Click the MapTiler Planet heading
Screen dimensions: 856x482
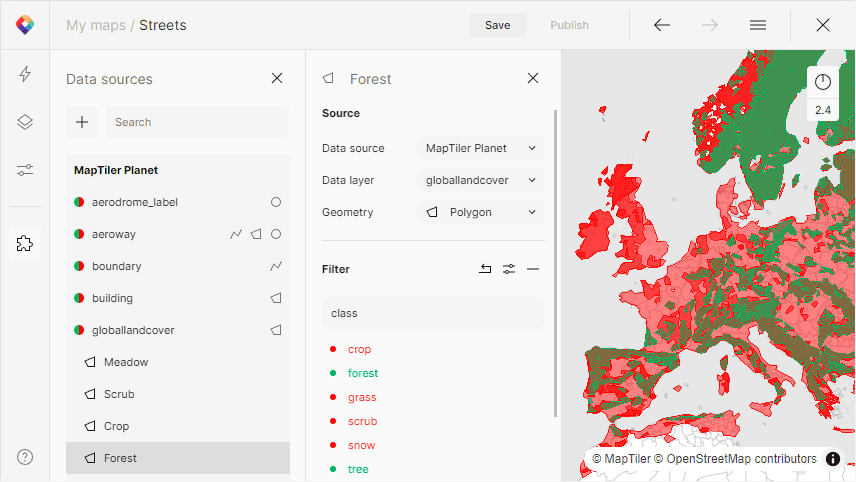coord(116,170)
